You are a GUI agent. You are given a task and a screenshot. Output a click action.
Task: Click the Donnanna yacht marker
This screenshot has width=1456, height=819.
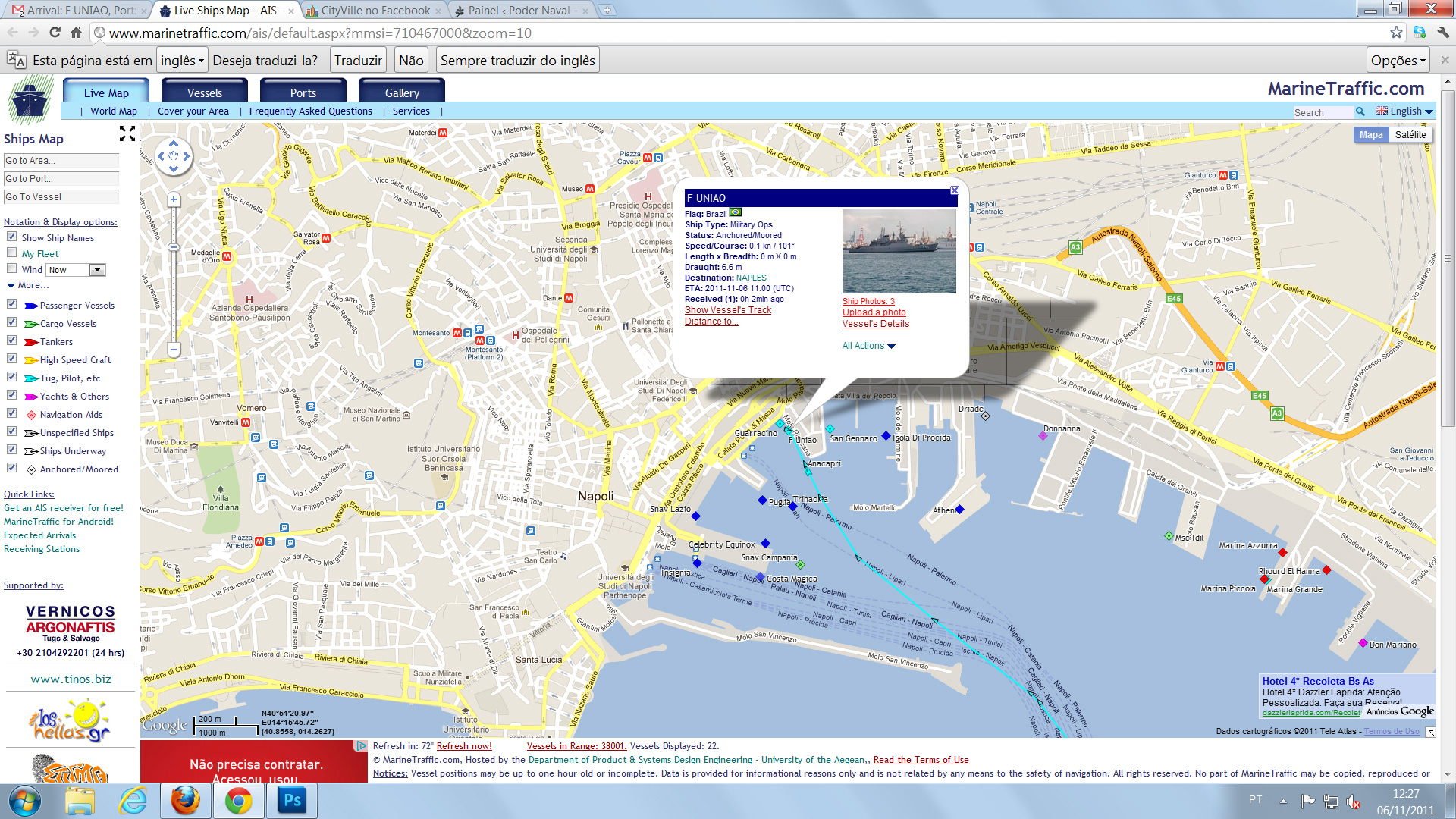click(1043, 436)
